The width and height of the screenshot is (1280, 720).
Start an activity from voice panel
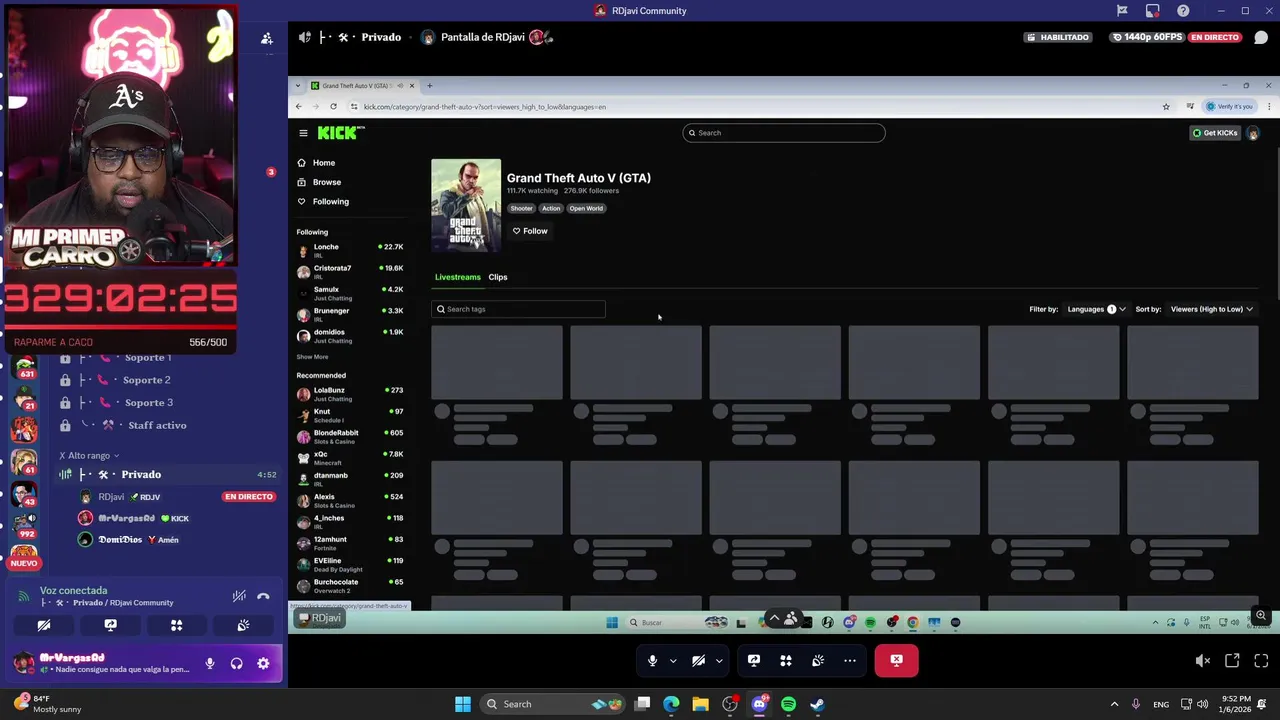click(x=176, y=625)
